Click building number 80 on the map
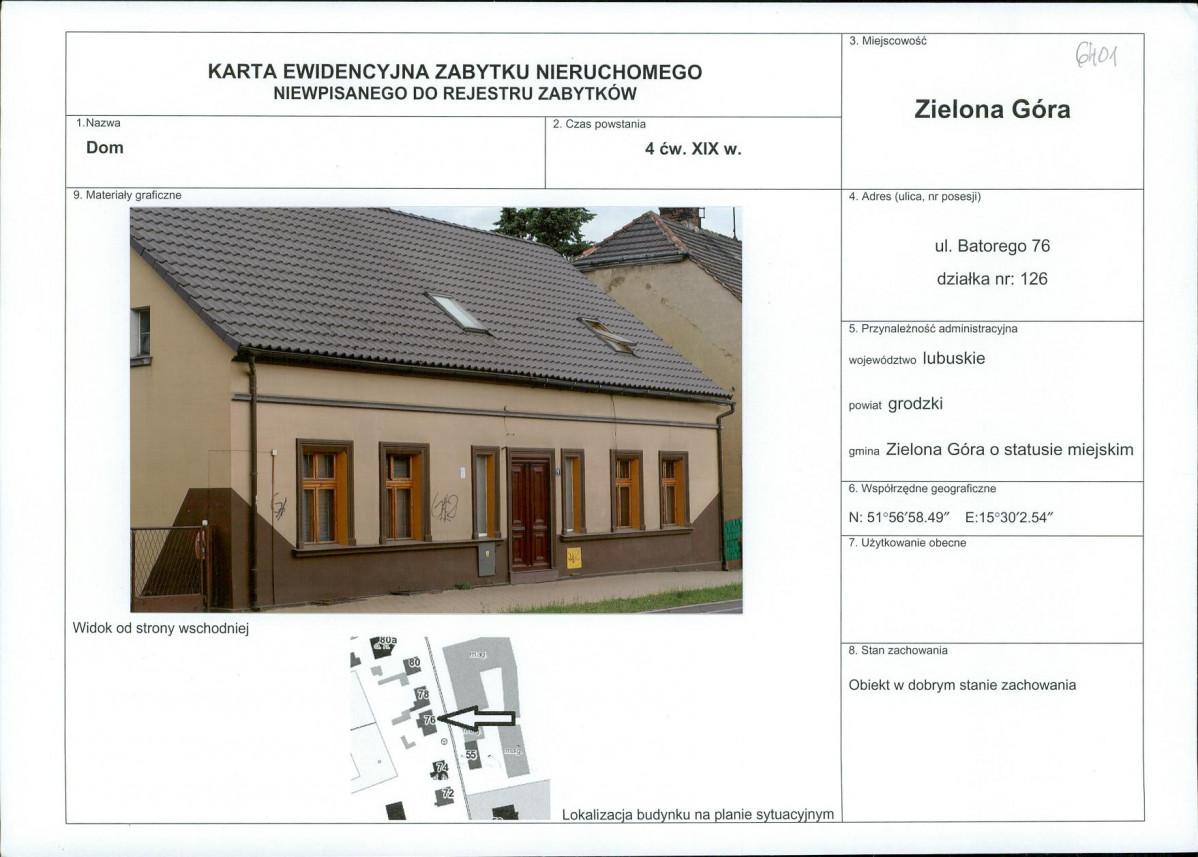The height and width of the screenshot is (857, 1198). pyautogui.click(x=413, y=663)
